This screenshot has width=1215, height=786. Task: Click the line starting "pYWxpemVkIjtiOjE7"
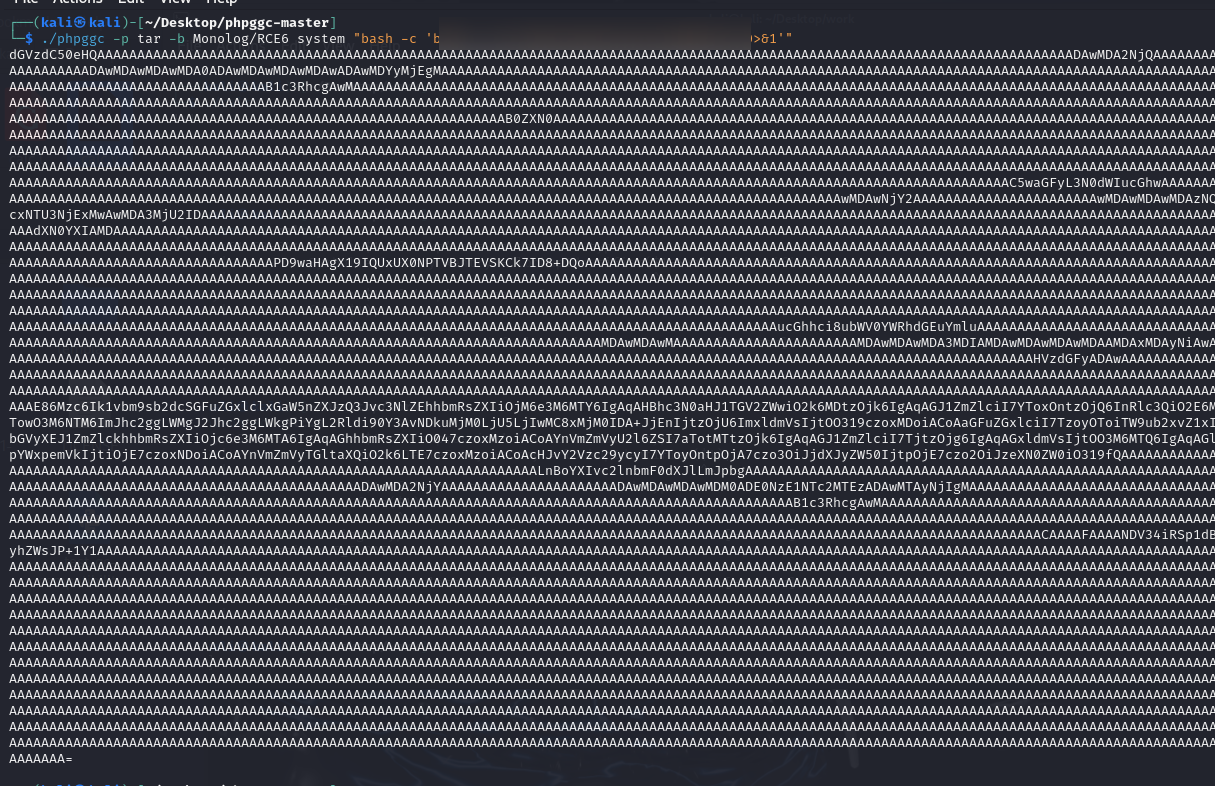[x=612, y=454]
